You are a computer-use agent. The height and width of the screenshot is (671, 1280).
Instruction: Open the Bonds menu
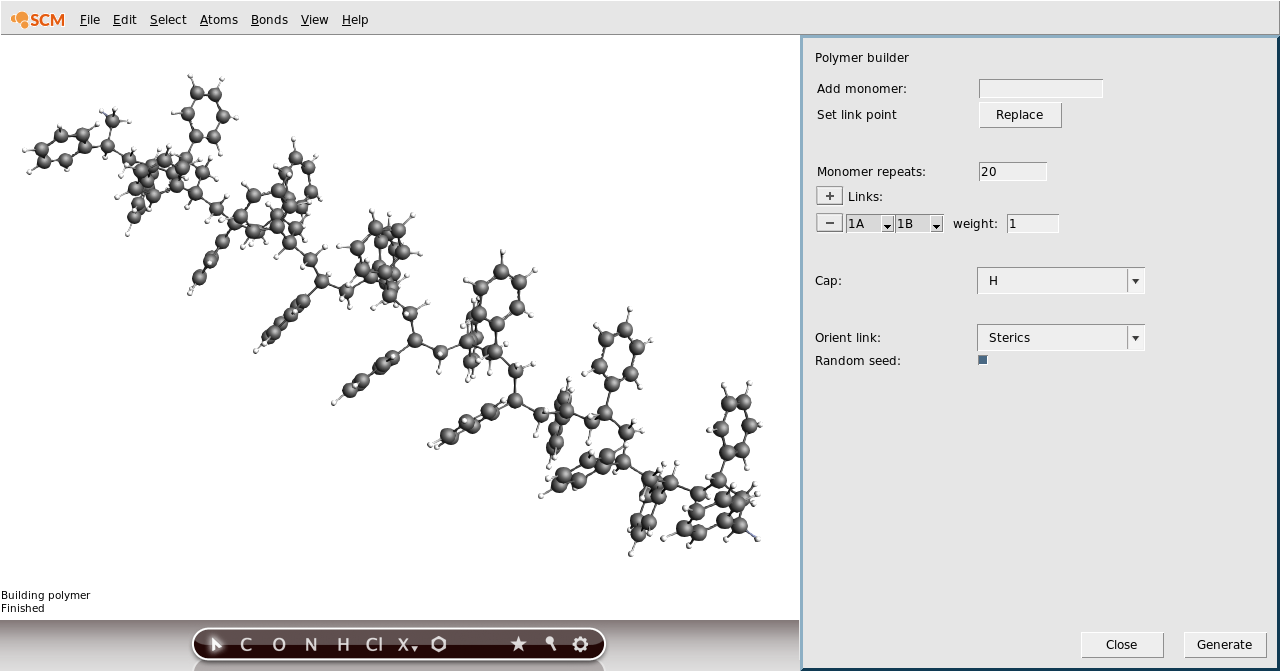[x=268, y=19]
